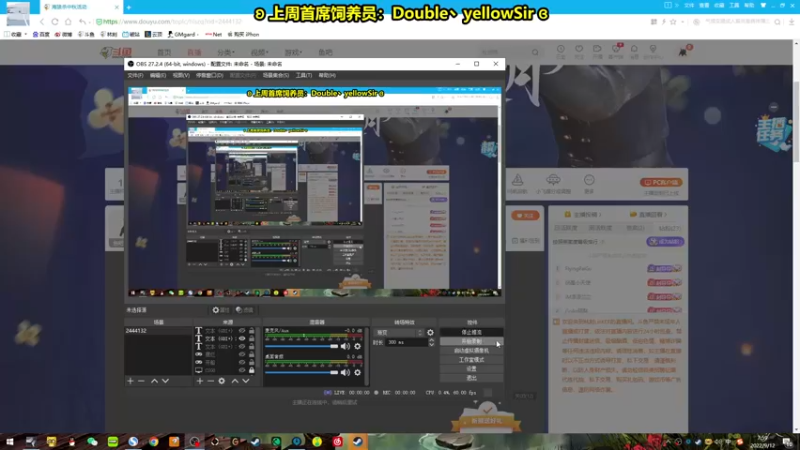Open the View (V) menu in OBS
Screen dimensions: 800x450
point(181,75)
